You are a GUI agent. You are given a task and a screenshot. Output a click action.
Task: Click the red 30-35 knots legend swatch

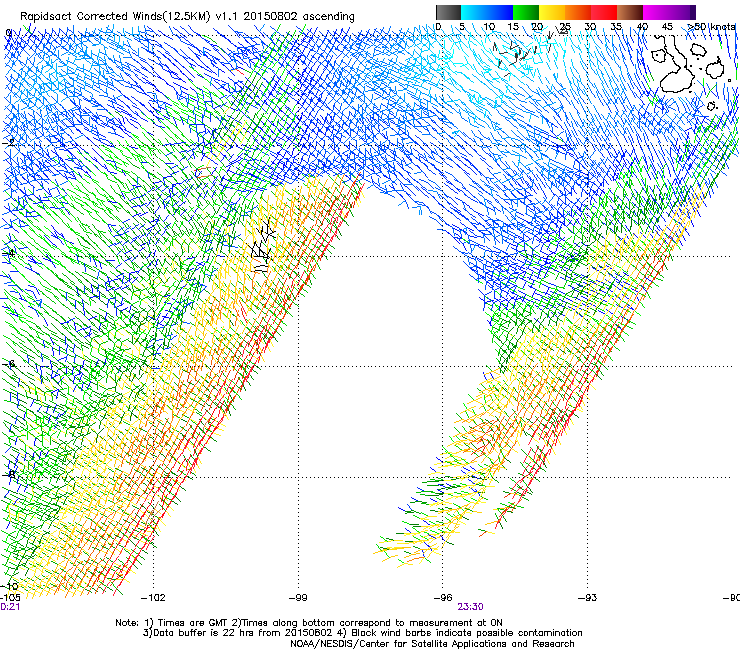(604, 12)
